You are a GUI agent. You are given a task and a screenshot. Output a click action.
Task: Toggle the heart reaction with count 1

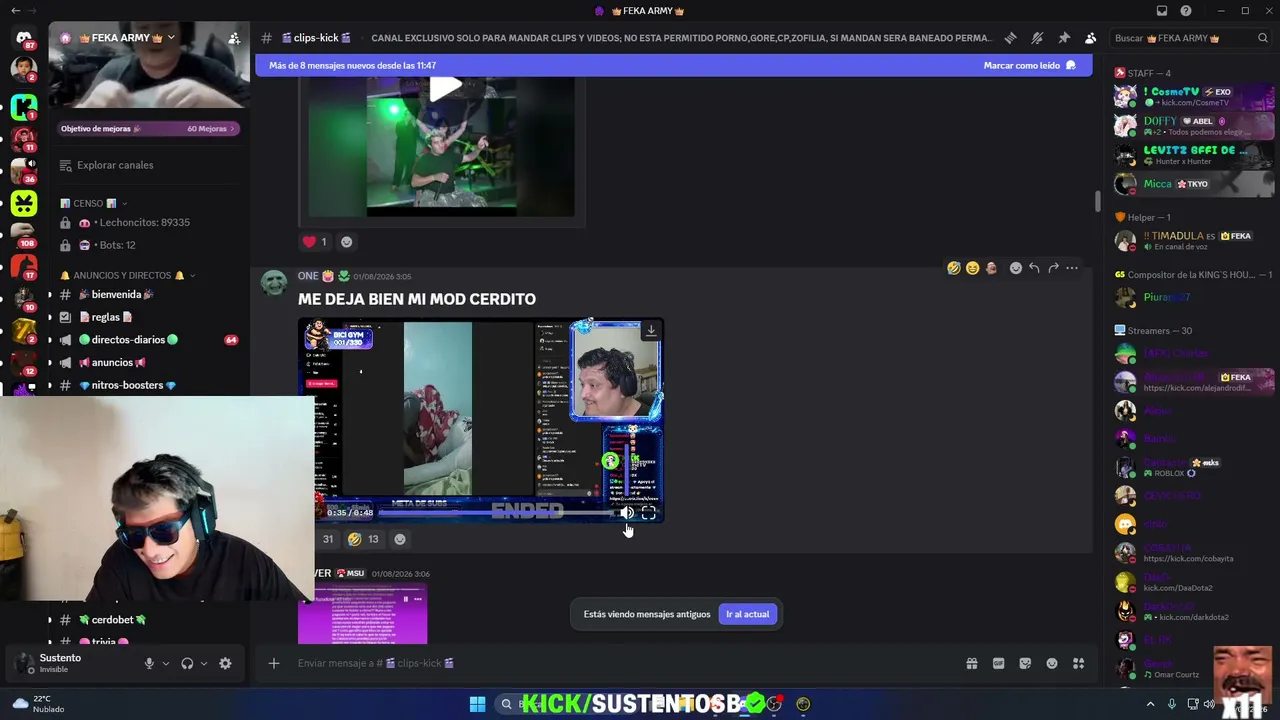[x=315, y=241]
